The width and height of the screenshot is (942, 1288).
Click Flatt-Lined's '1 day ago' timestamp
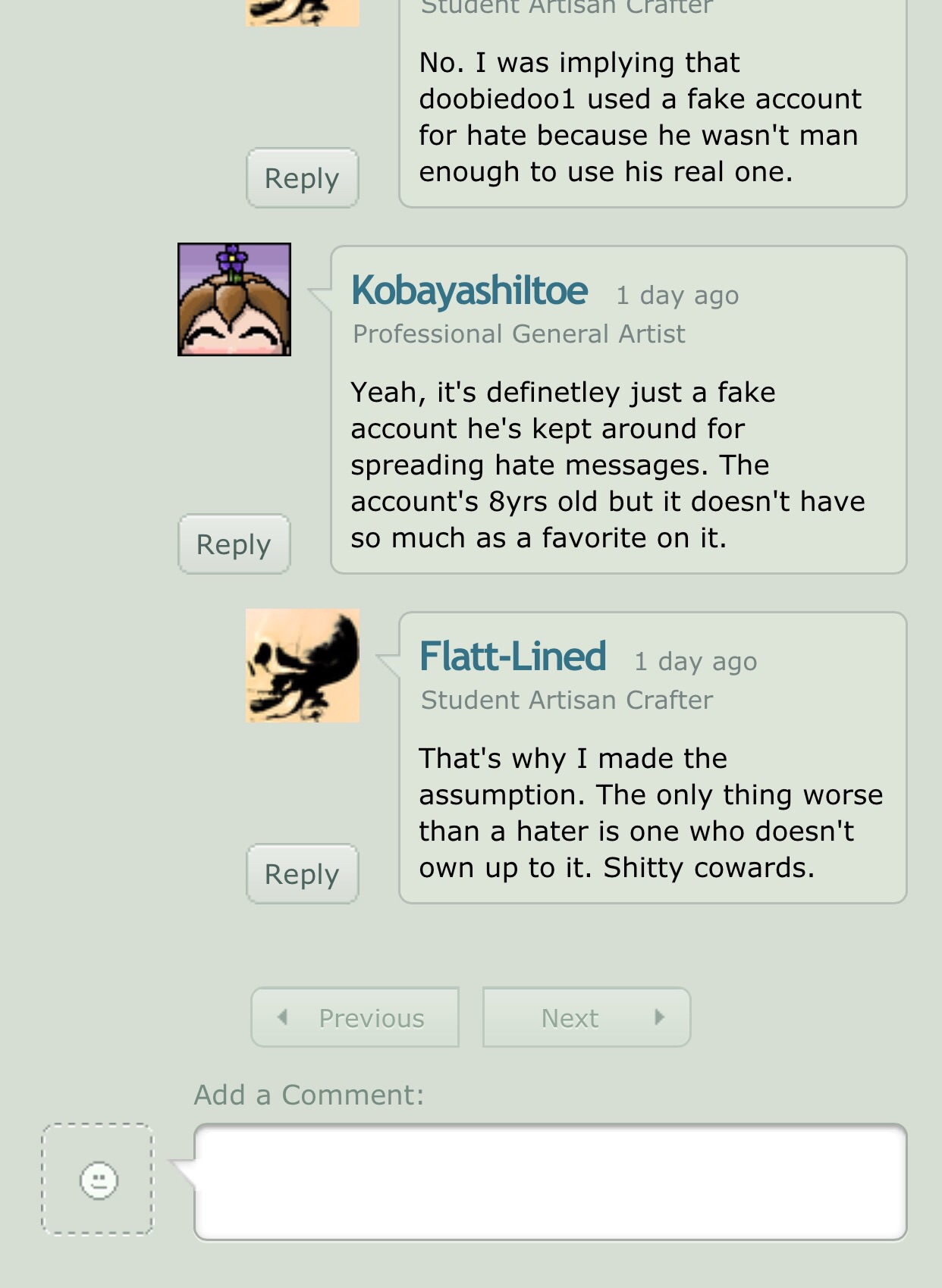(696, 661)
